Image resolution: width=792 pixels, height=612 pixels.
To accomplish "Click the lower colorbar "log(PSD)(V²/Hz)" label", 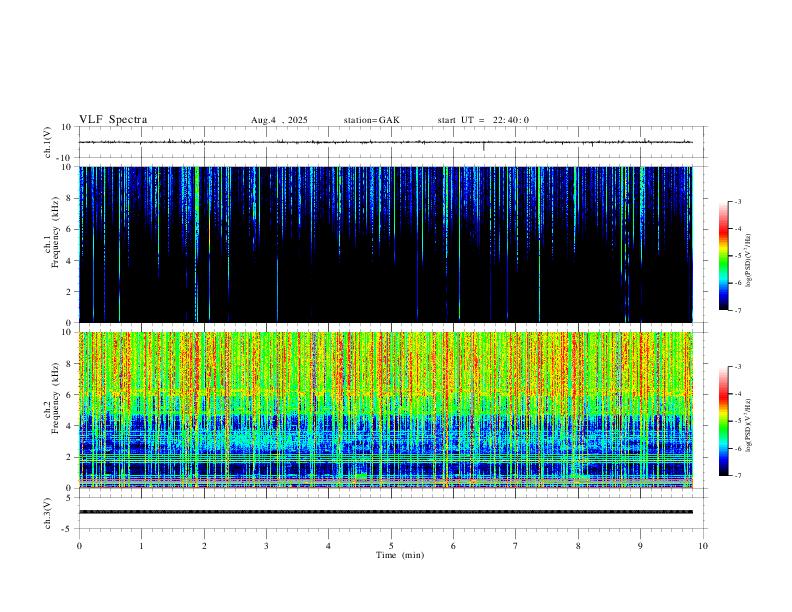I will pos(748,425).
